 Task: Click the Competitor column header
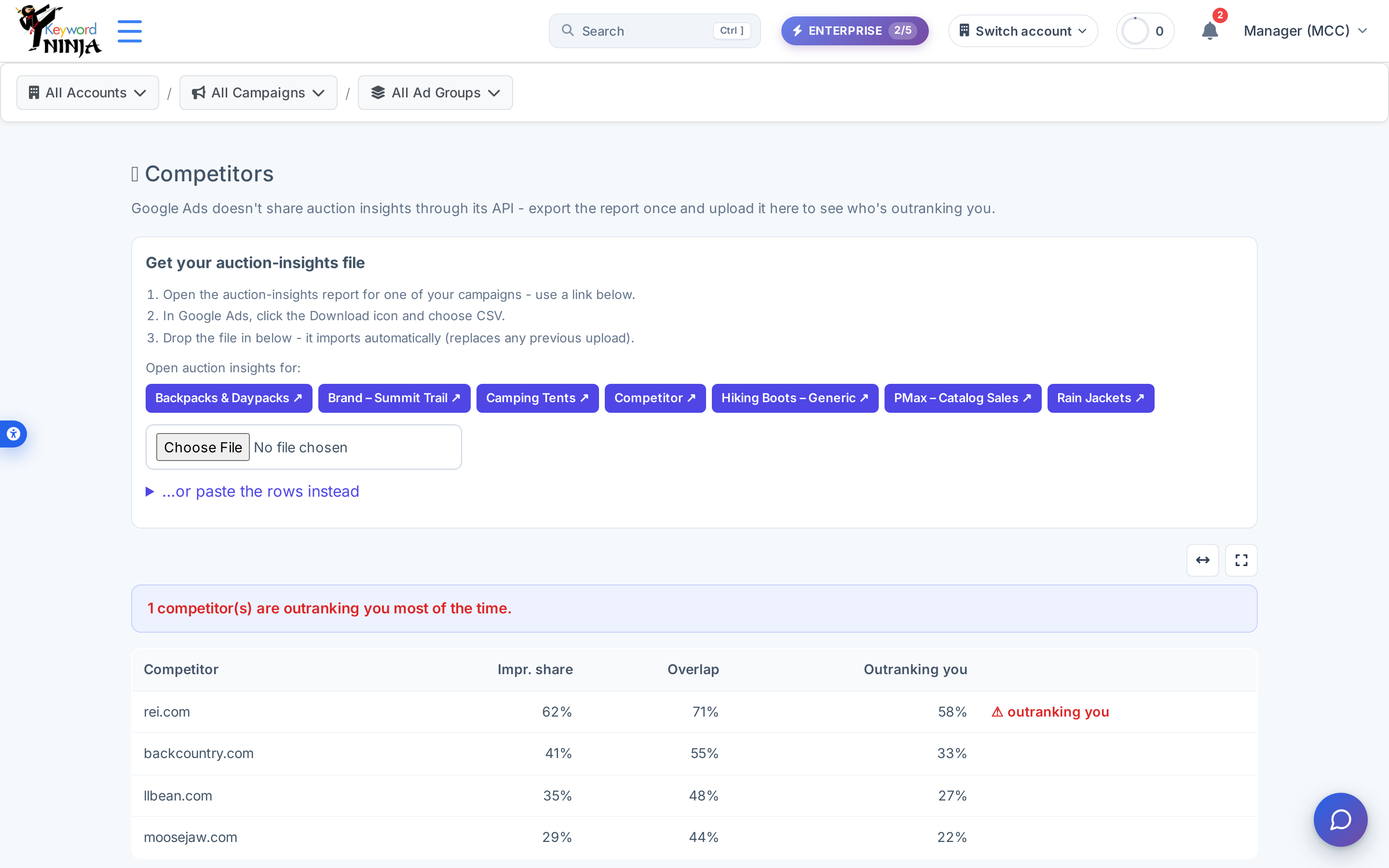(181, 669)
